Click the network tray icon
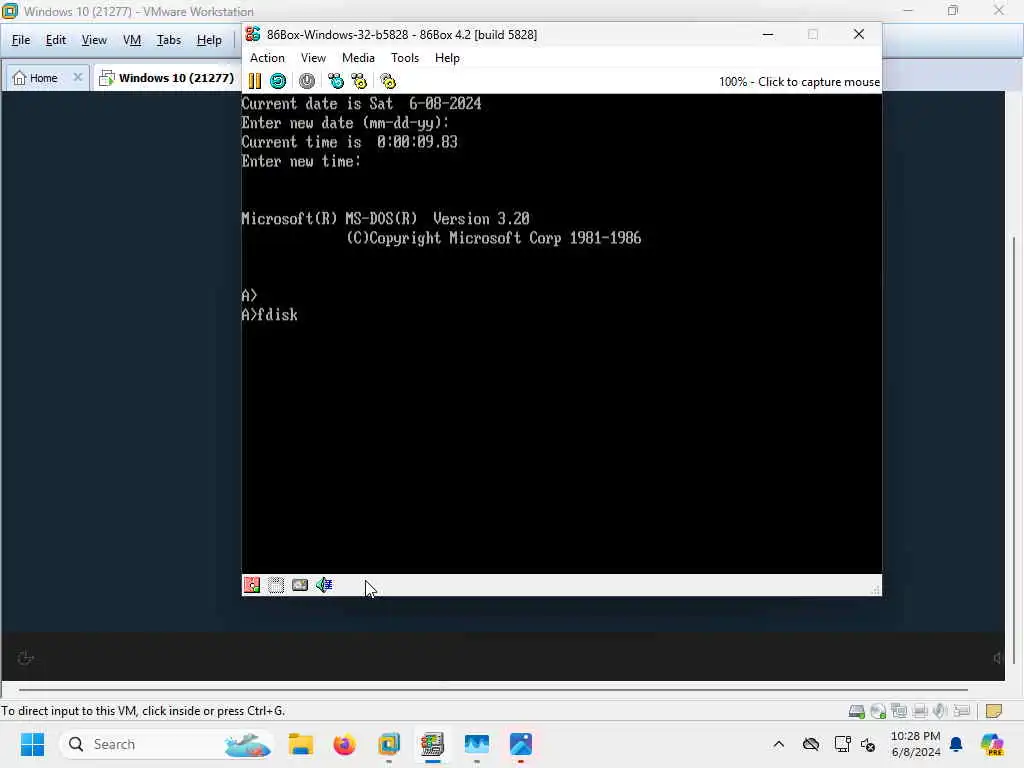 point(842,744)
